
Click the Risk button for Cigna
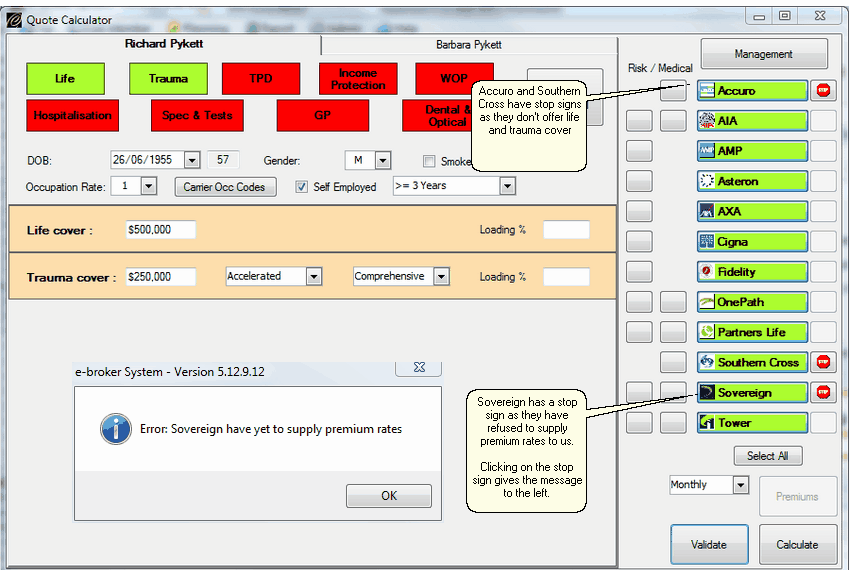click(639, 241)
